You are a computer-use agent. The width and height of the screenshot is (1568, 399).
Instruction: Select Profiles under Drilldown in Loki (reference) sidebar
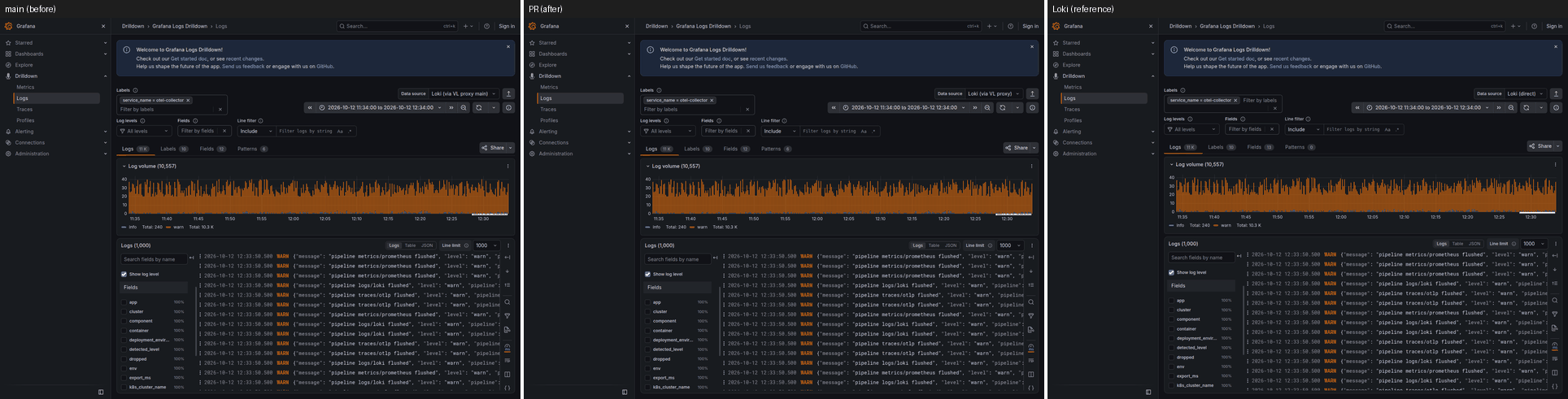[x=1073, y=120]
